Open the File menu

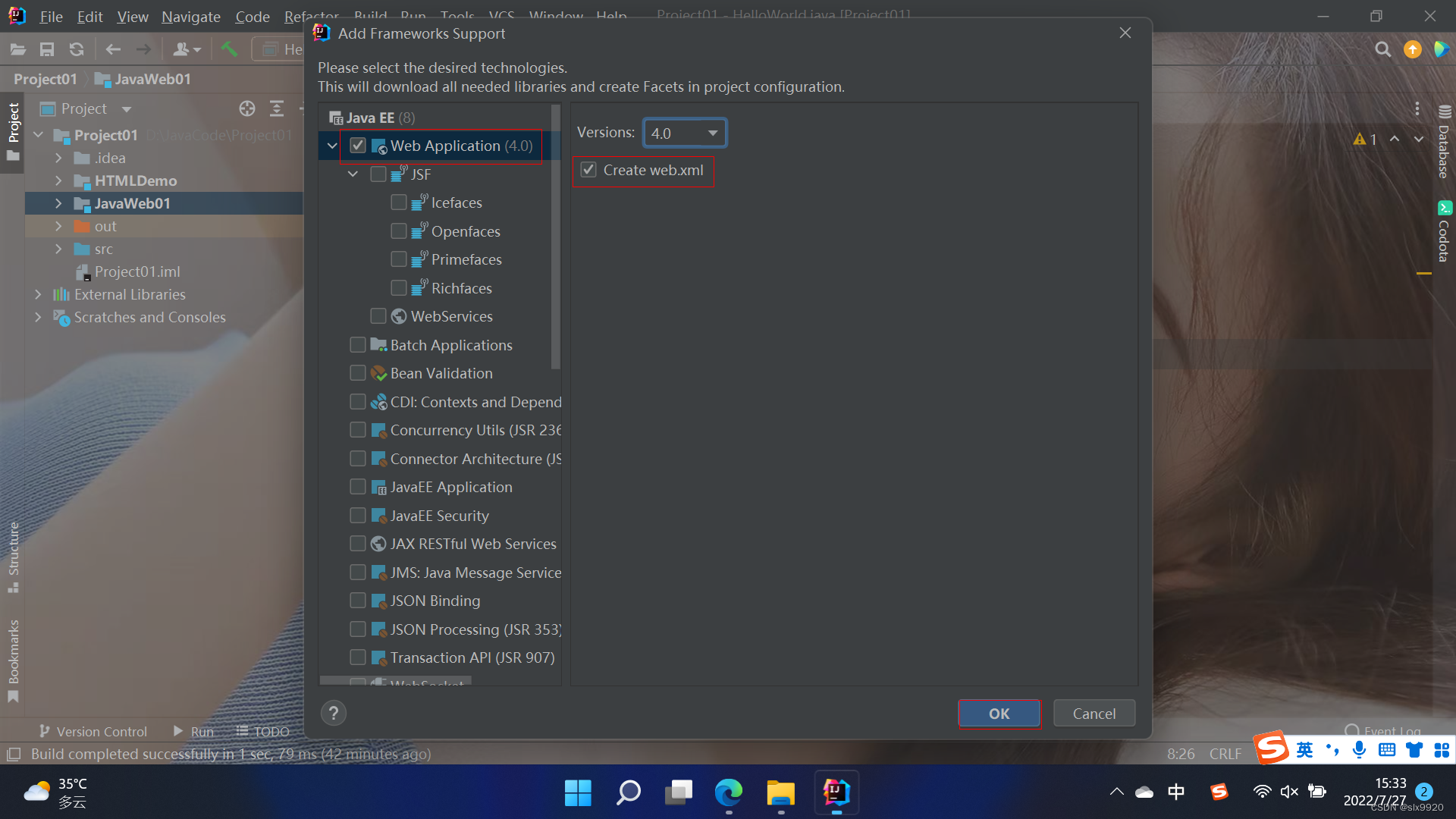click(51, 17)
